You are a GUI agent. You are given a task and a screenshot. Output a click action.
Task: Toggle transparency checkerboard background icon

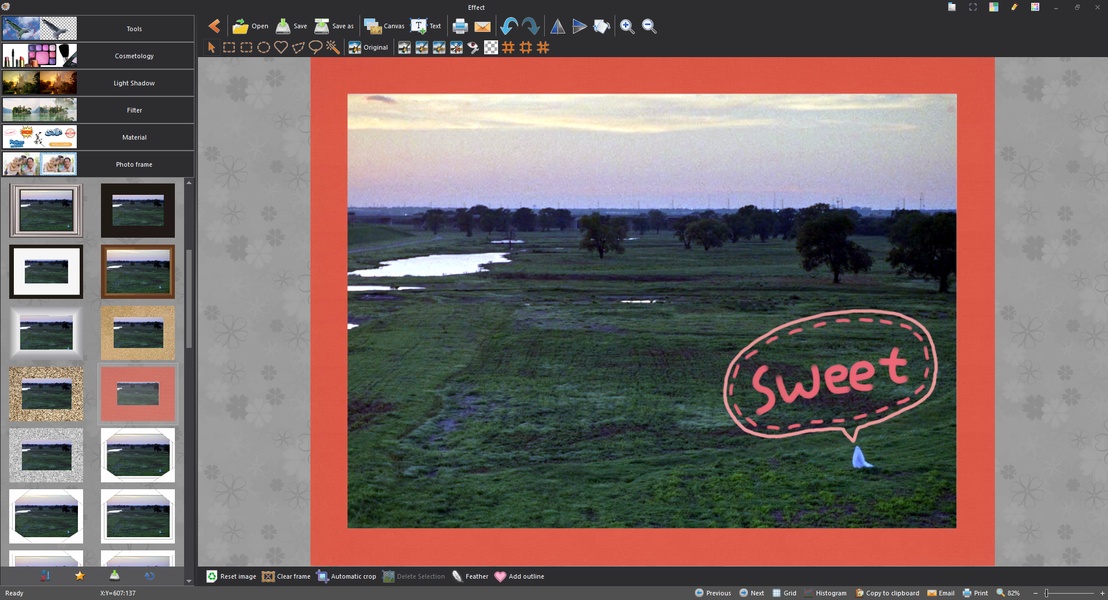[x=491, y=47]
